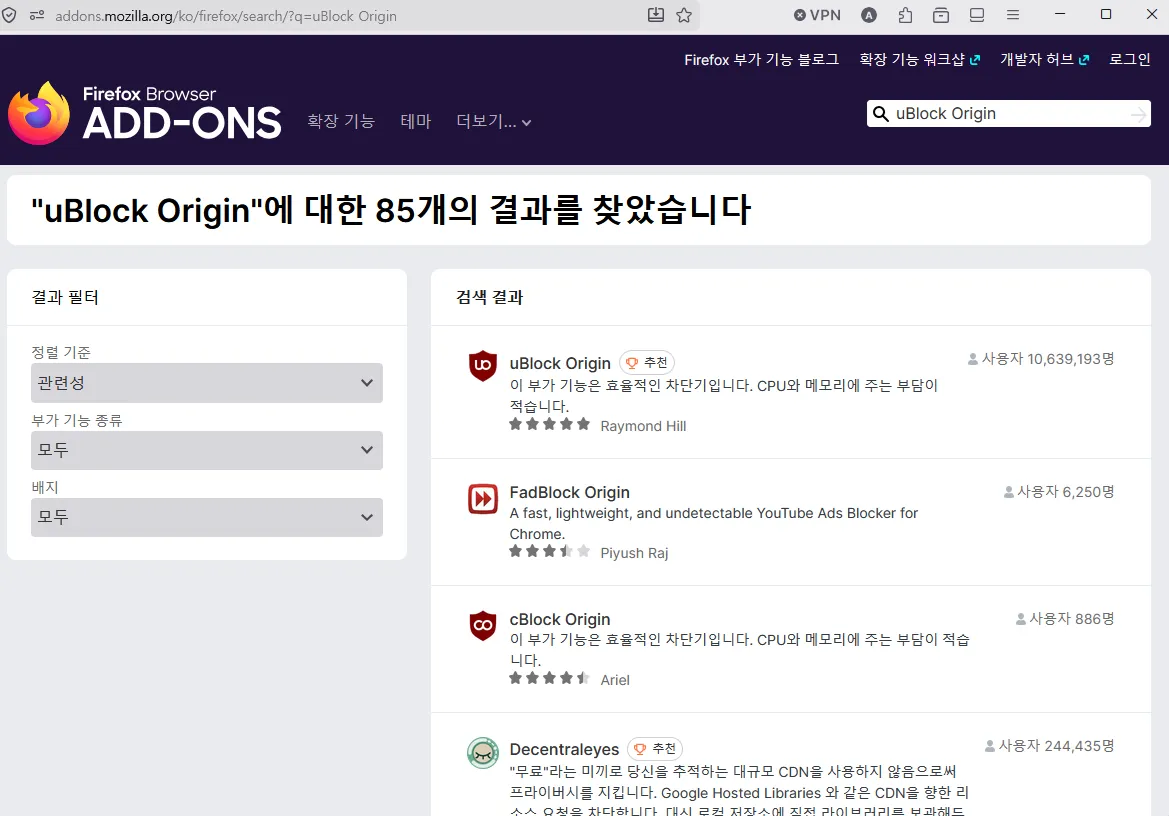Screen dimensions: 1169x816
Task: Bookmark this page with the star icon
Action: tap(684, 15)
